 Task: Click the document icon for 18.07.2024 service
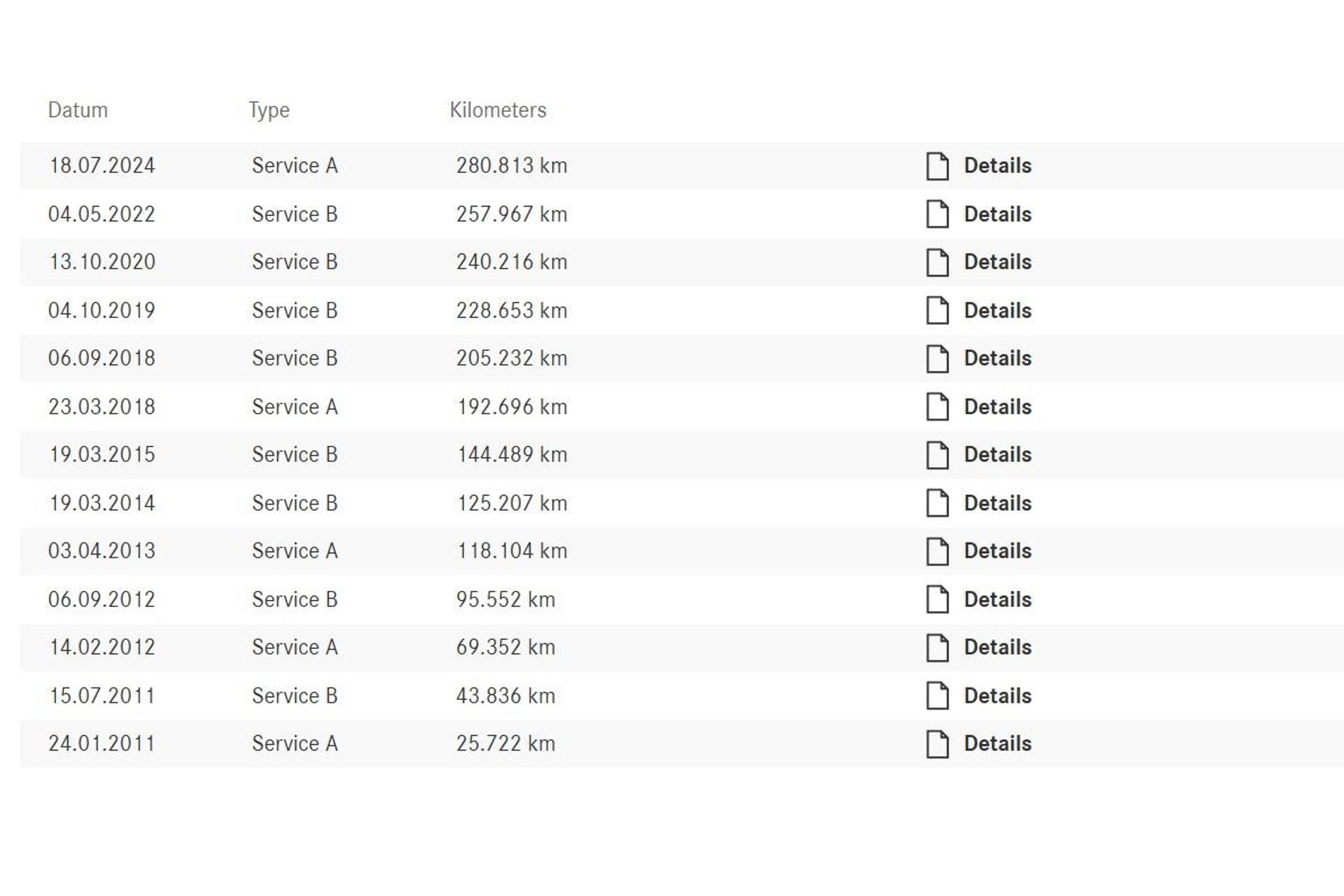pos(937,166)
